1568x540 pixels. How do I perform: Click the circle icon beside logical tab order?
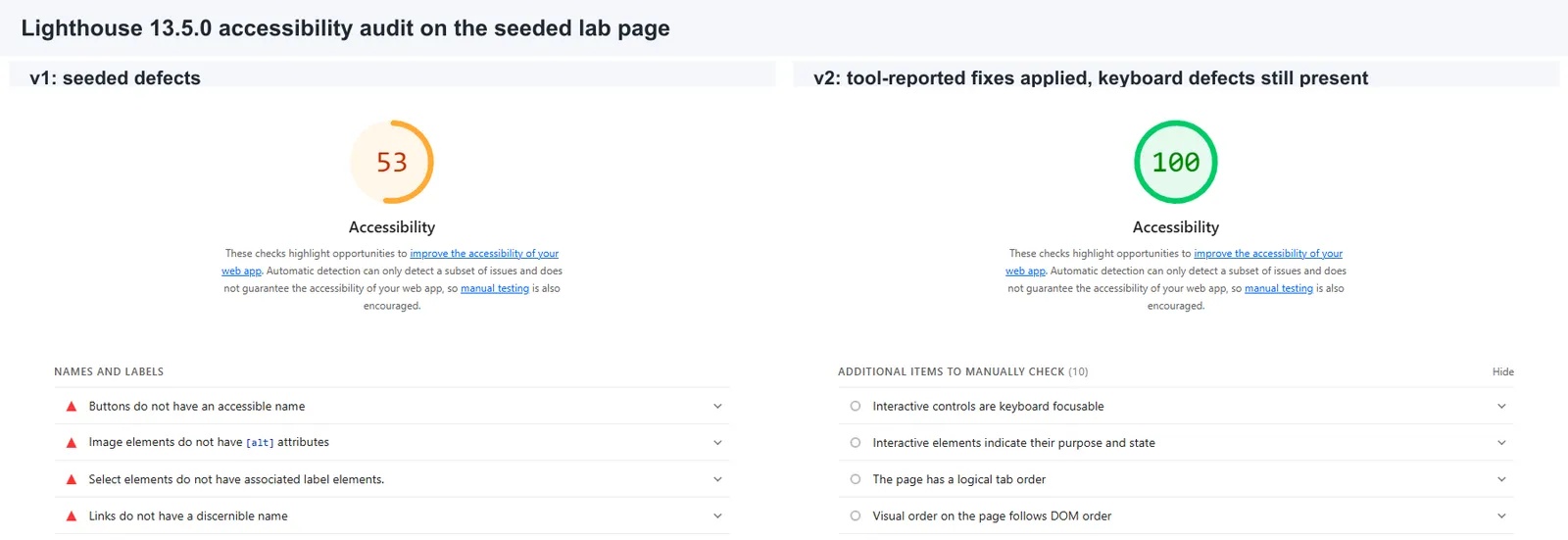pos(856,479)
